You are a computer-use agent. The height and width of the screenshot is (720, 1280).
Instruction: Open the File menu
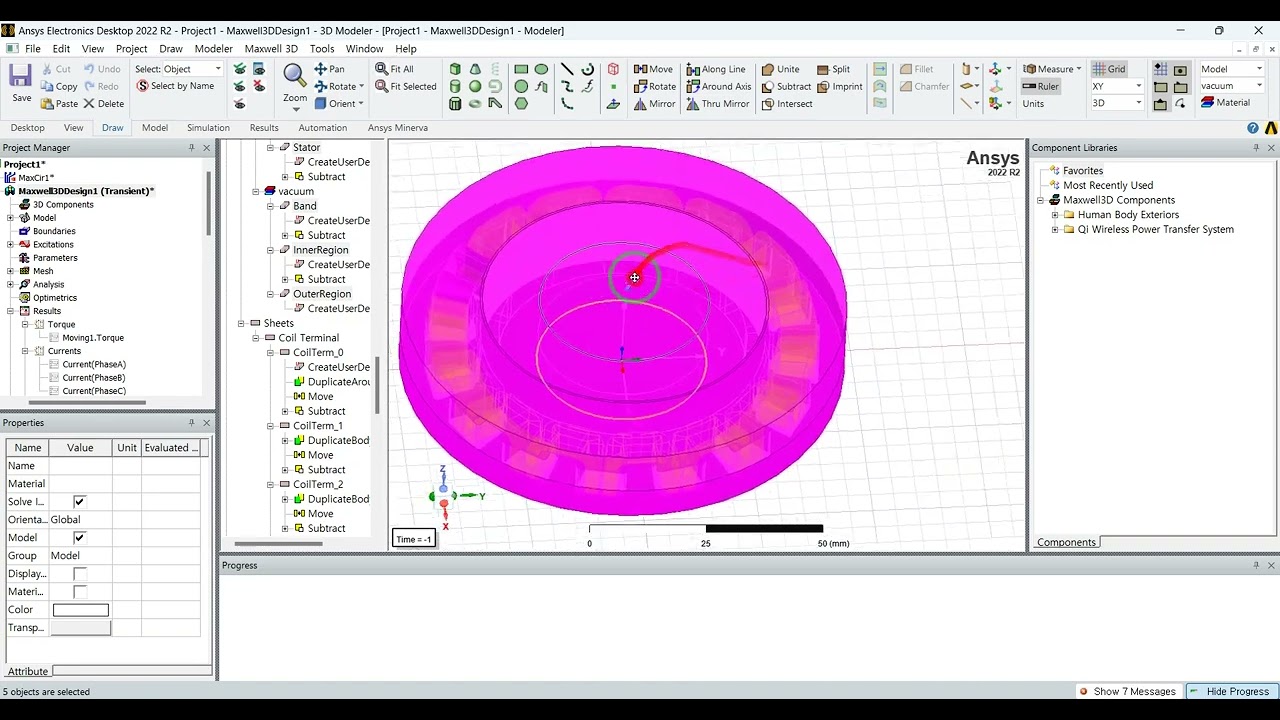(33, 48)
